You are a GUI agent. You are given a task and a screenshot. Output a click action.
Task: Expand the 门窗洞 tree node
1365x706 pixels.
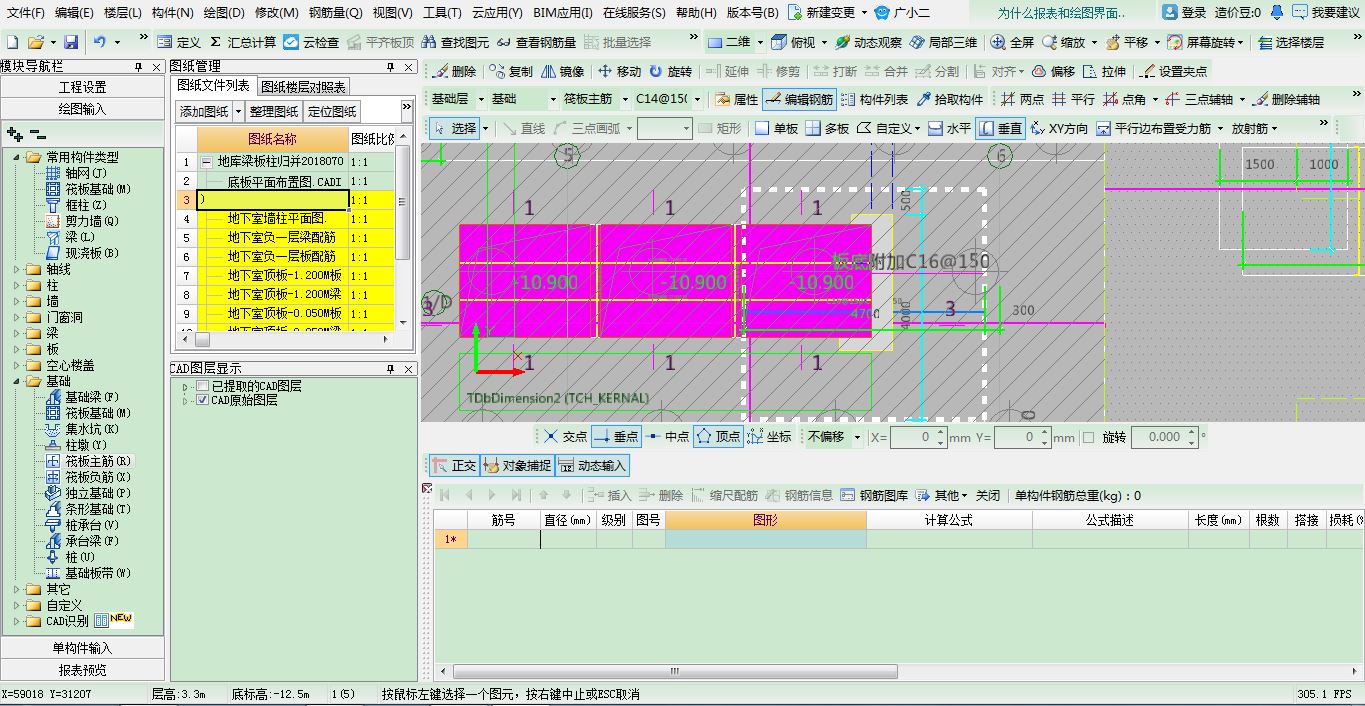coord(16,317)
